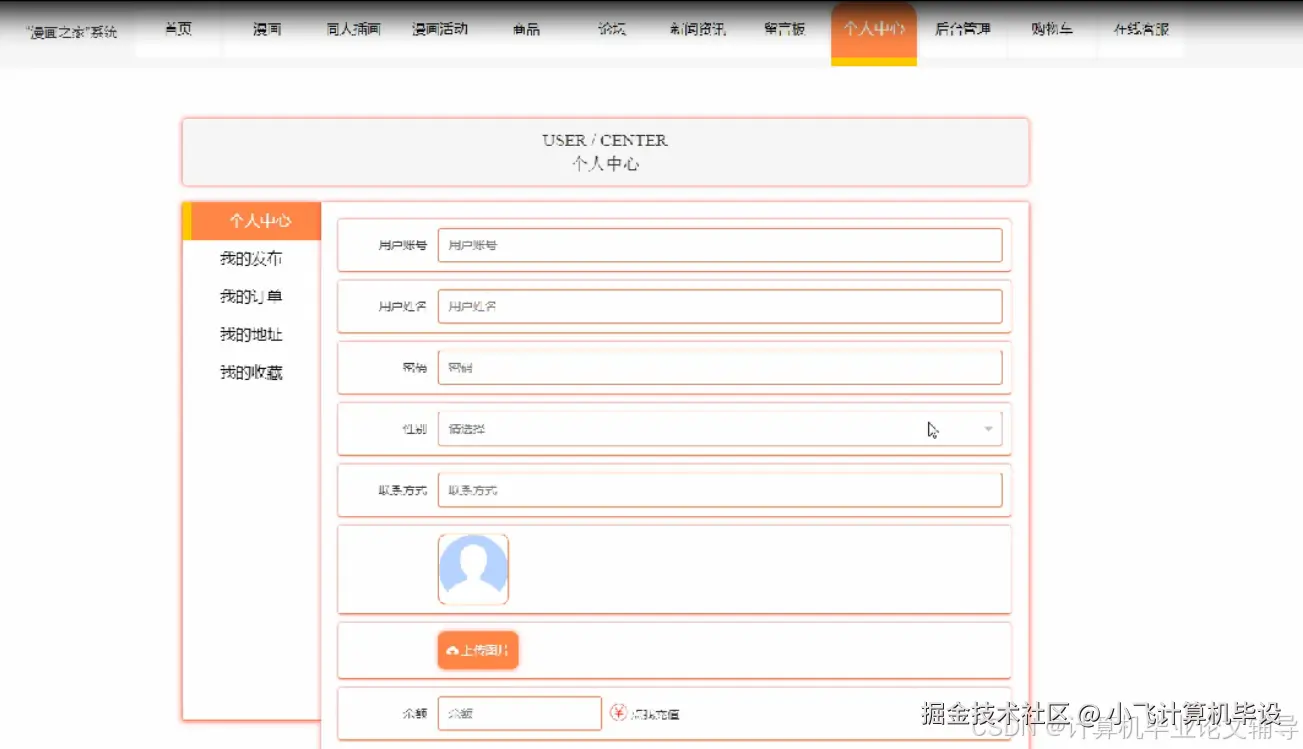Open the 商品 navigation tab
Viewport: 1303px width, 749px height.
point(526,30)
